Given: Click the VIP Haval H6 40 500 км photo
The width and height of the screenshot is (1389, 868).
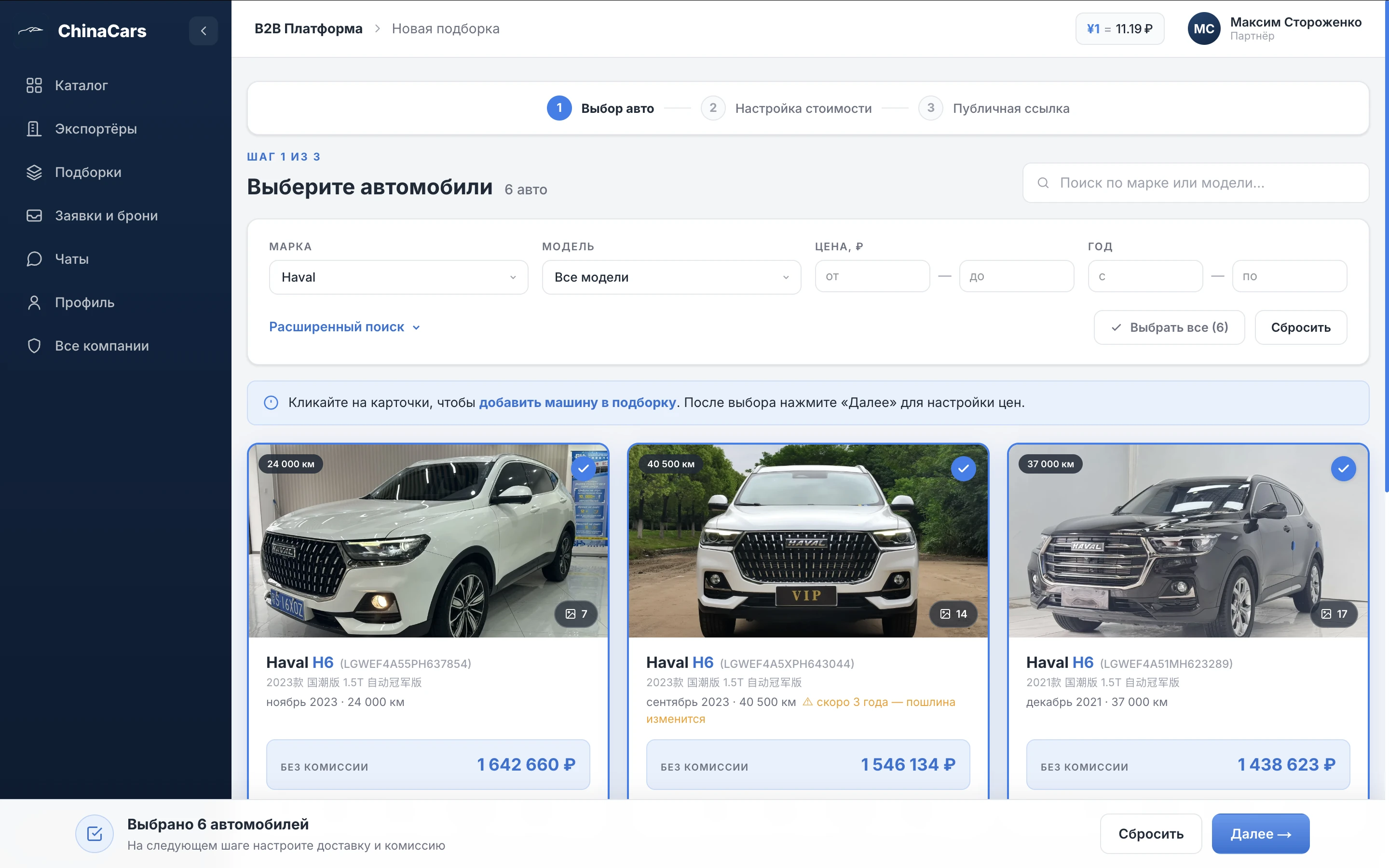Looking at the screenshot, I should [808, 541].
